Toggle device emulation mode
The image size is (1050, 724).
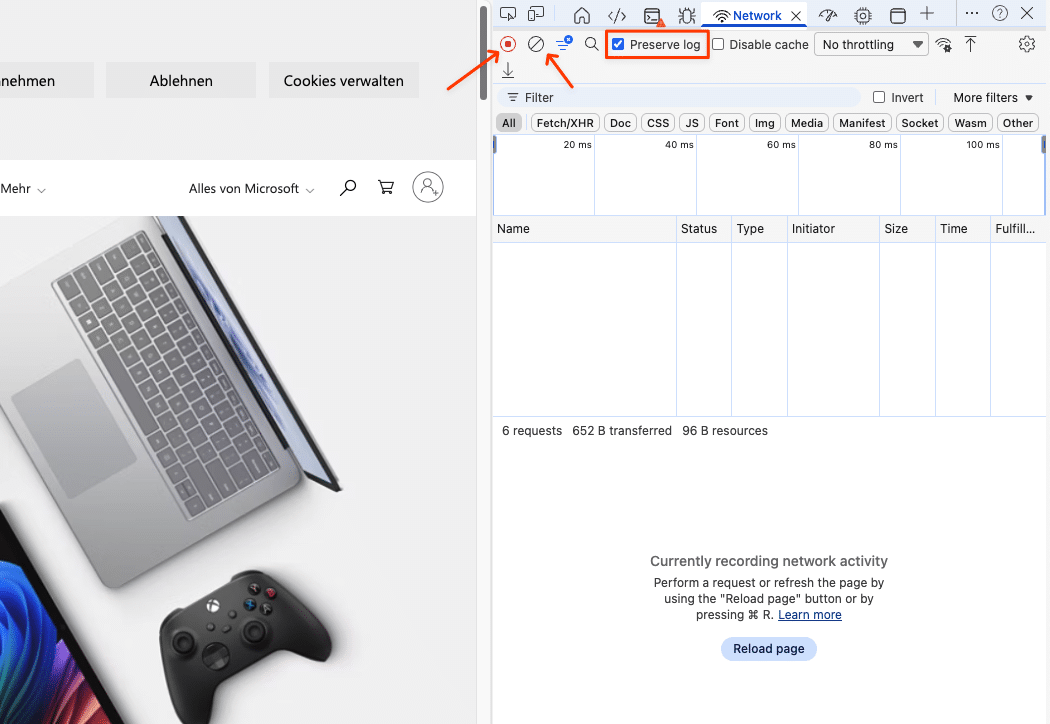[x=537, y=14]
